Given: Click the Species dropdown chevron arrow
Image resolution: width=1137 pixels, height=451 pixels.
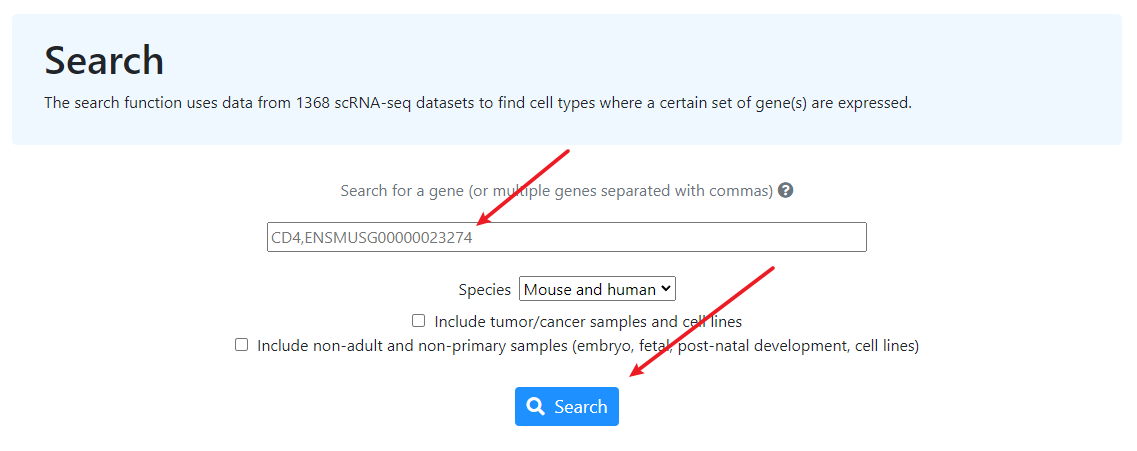Looking at the screenshot, I should [x=666, y=289].
